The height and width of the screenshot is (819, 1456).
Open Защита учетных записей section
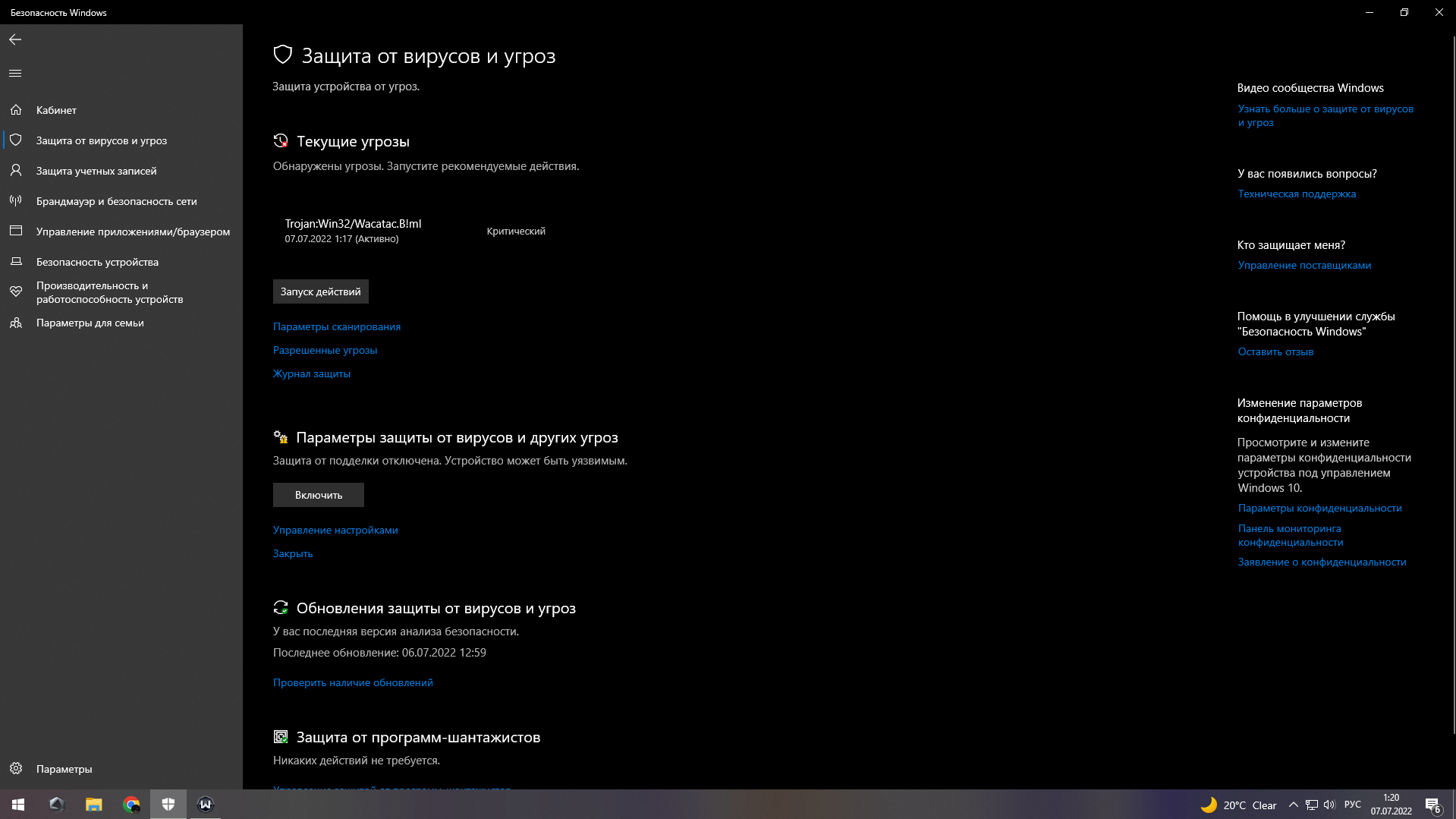point(96,171)
